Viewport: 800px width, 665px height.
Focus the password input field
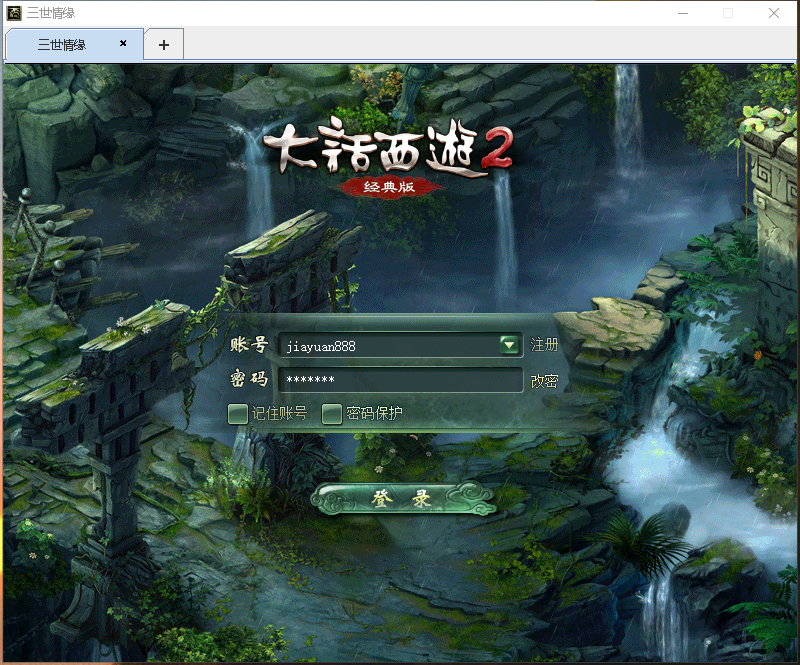coord(400,380)
